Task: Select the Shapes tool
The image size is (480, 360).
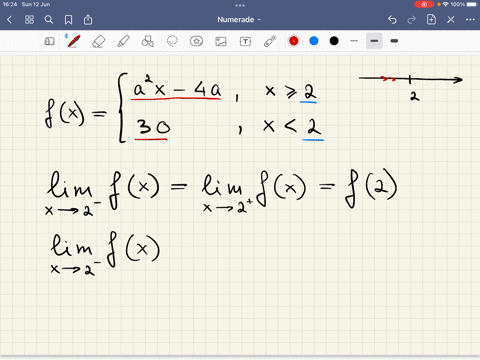Action: (x=148, y=41)
